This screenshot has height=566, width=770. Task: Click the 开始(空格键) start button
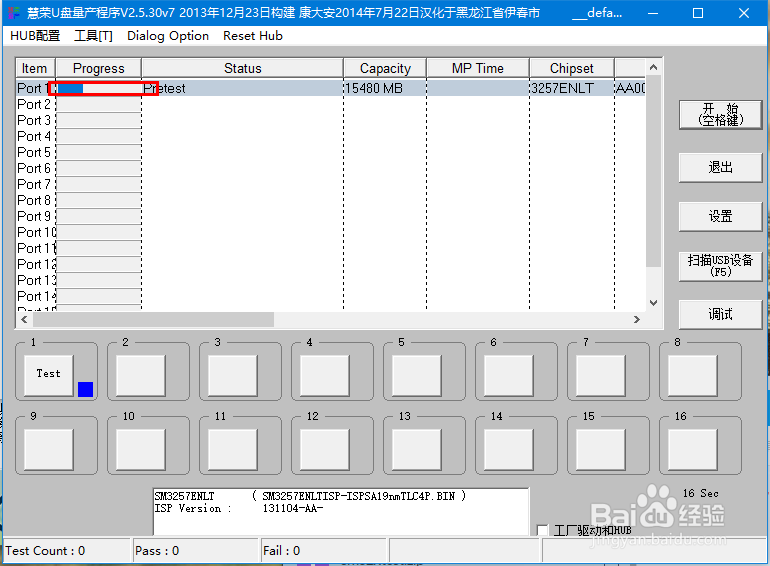coord(720,115)
